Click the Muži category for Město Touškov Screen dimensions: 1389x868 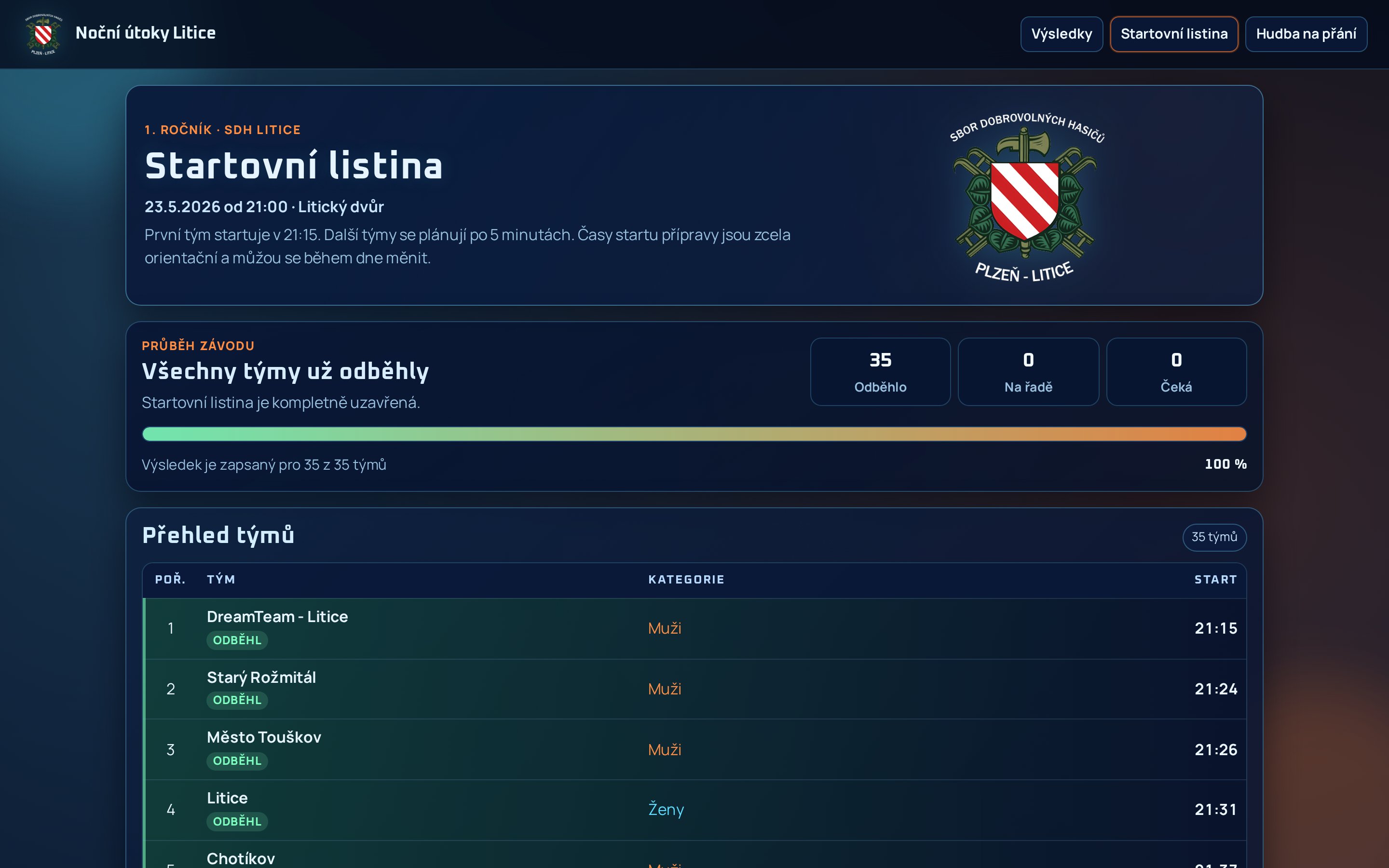click(x=665, y=750)
